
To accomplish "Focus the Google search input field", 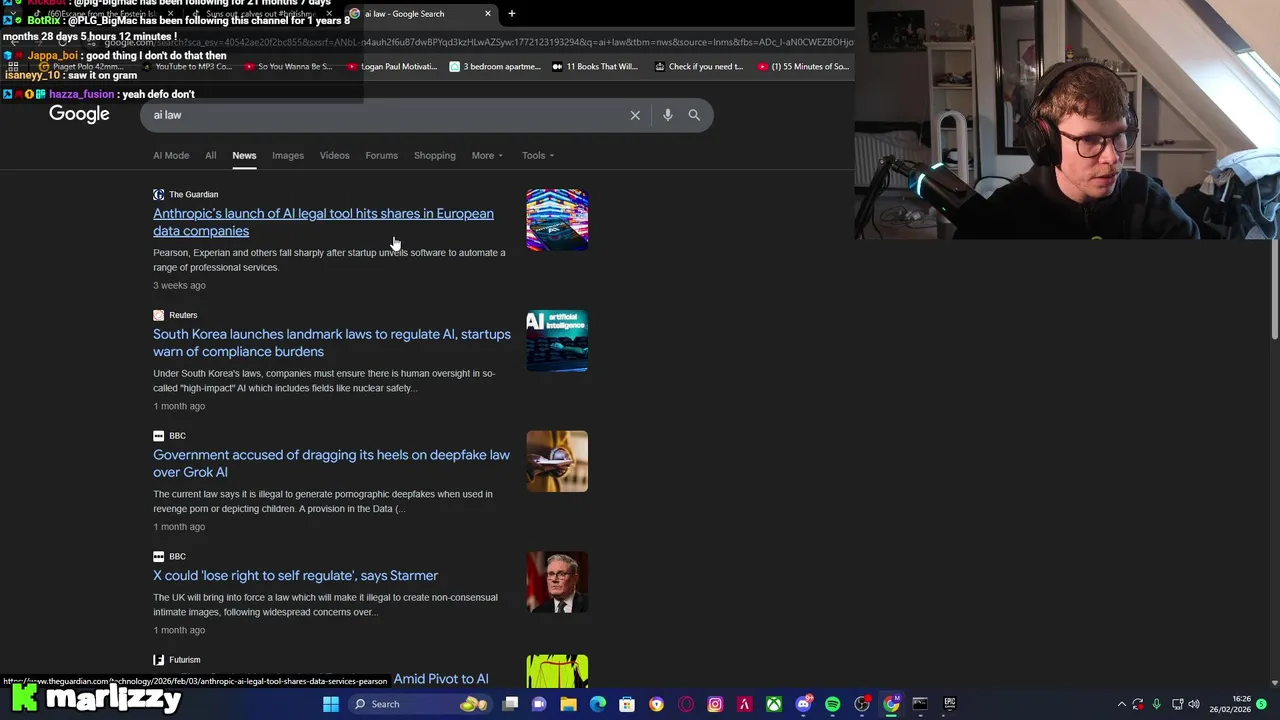I will coord(386,115).
